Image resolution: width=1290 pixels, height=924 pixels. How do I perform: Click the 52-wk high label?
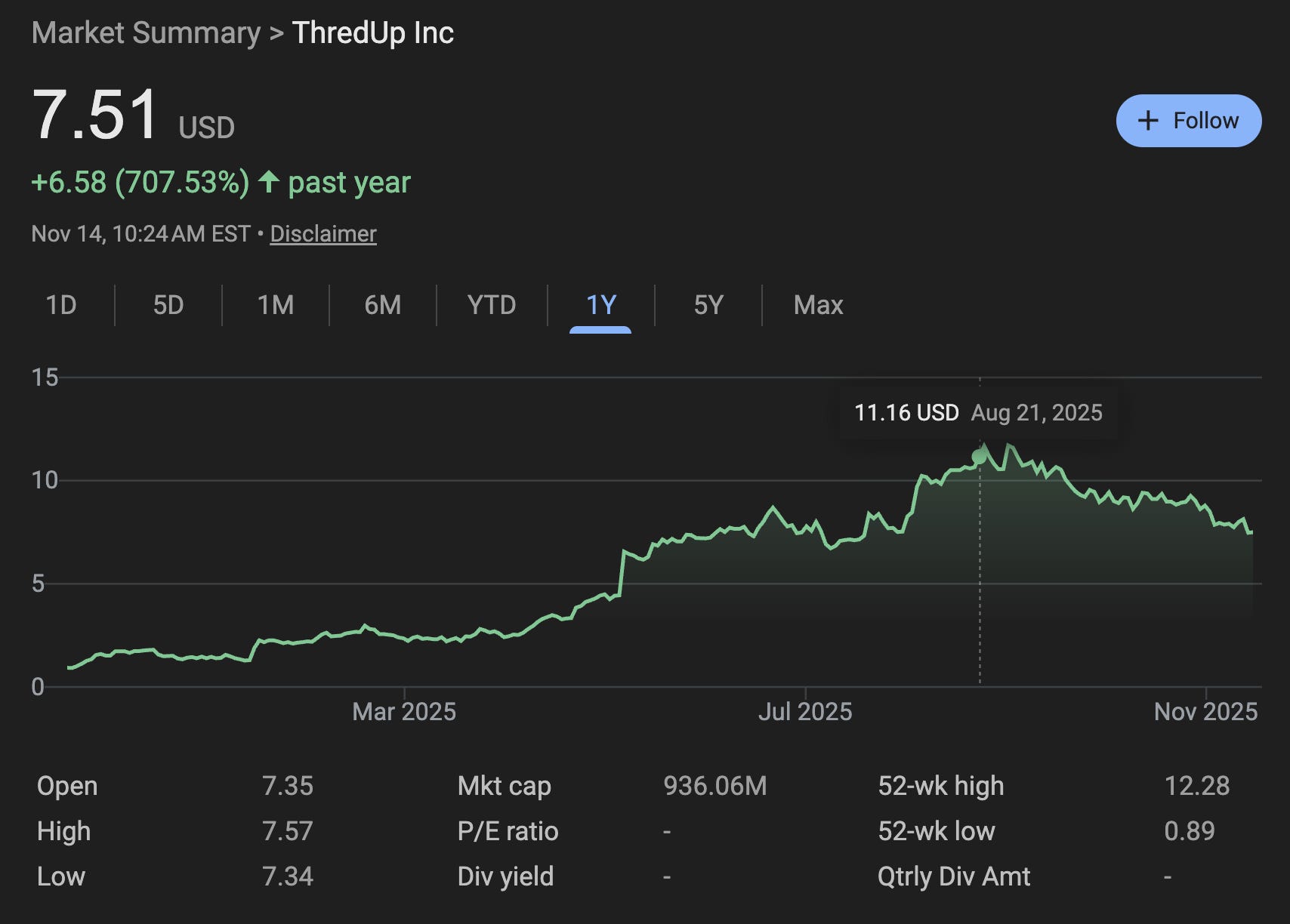[x=941, y=786]
